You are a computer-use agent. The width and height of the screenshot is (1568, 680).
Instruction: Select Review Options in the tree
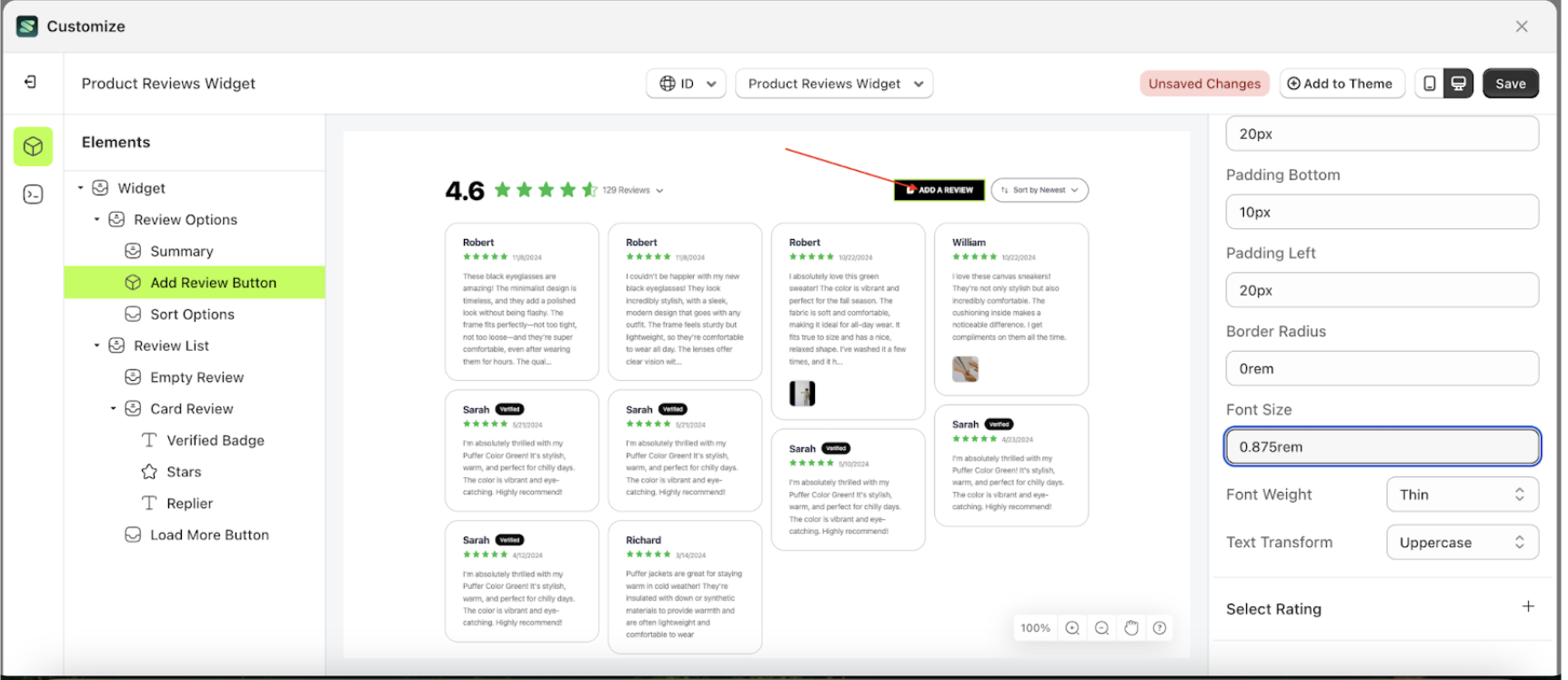[185, 220]
